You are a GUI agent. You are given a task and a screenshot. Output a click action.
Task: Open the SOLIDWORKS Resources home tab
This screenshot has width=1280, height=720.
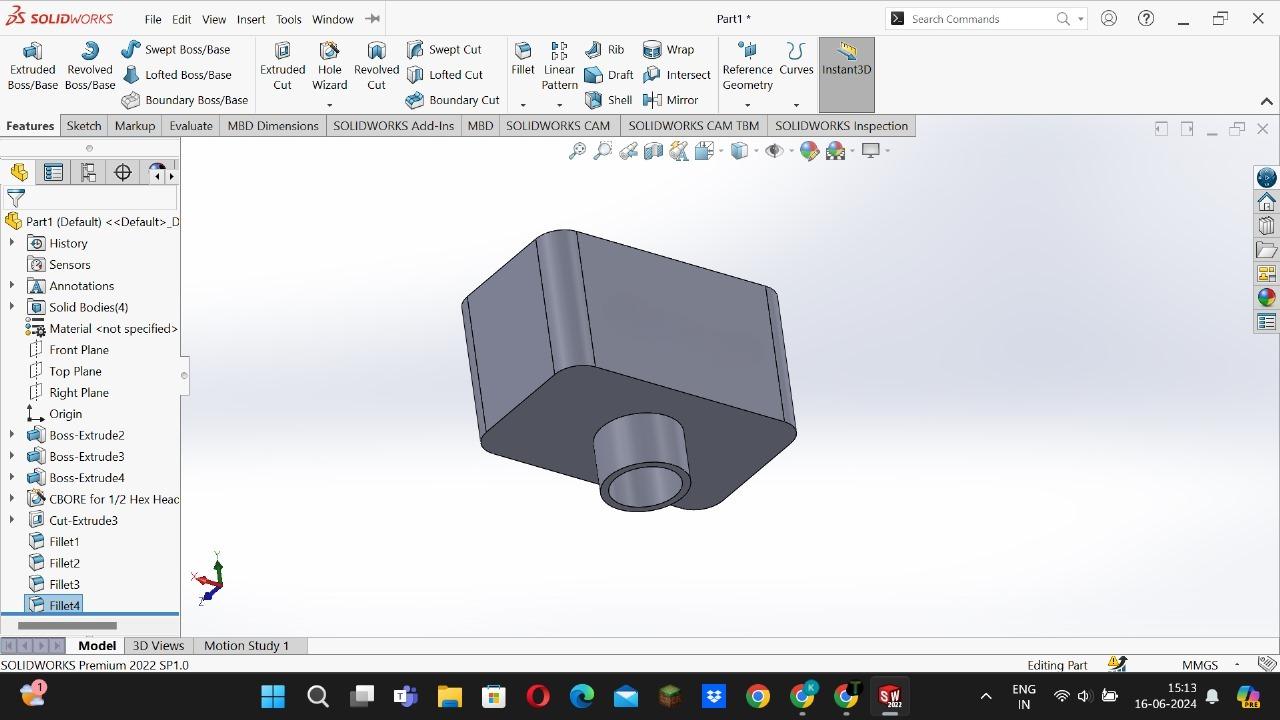[x=1267, y=202]
